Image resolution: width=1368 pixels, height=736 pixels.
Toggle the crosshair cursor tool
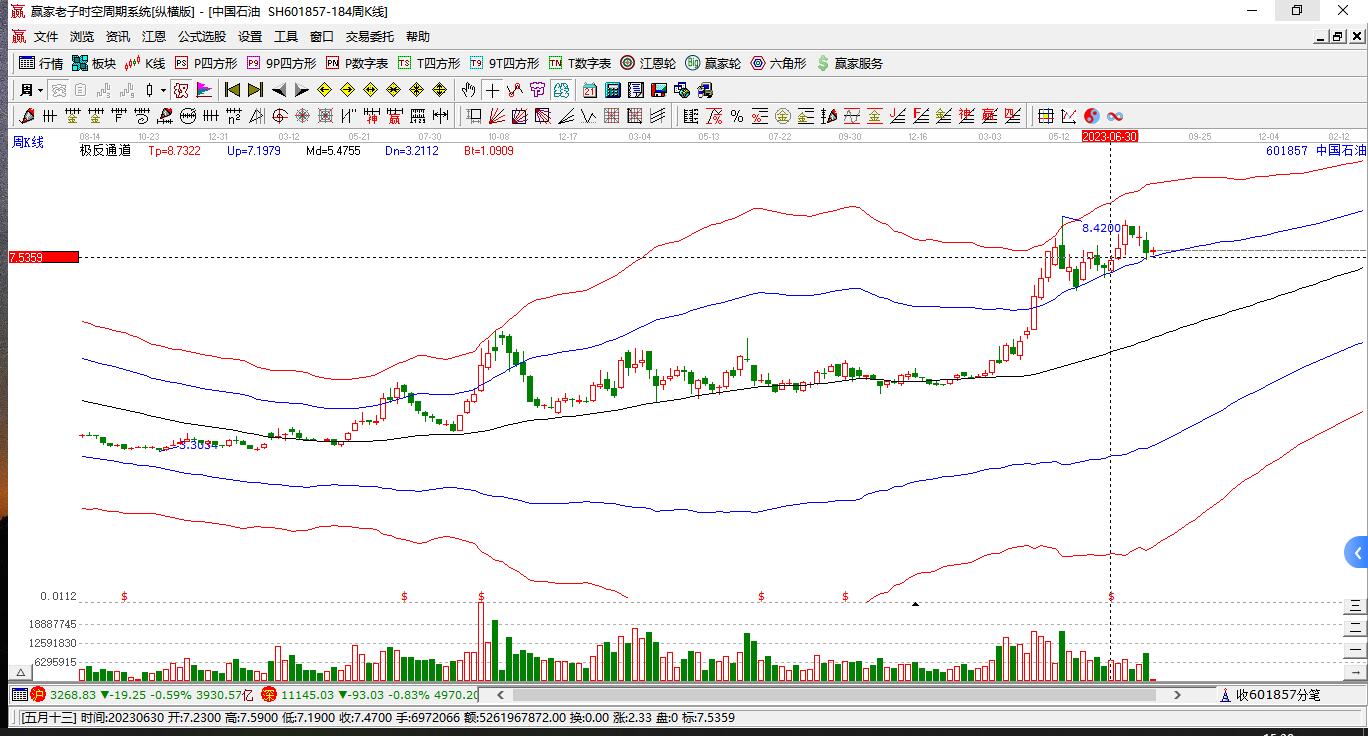(492, 90)
